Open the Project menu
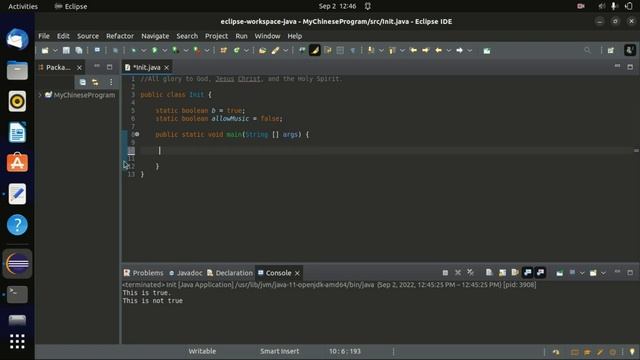The width and height of the screenshot is (640, 360). [x=216, y=36]
